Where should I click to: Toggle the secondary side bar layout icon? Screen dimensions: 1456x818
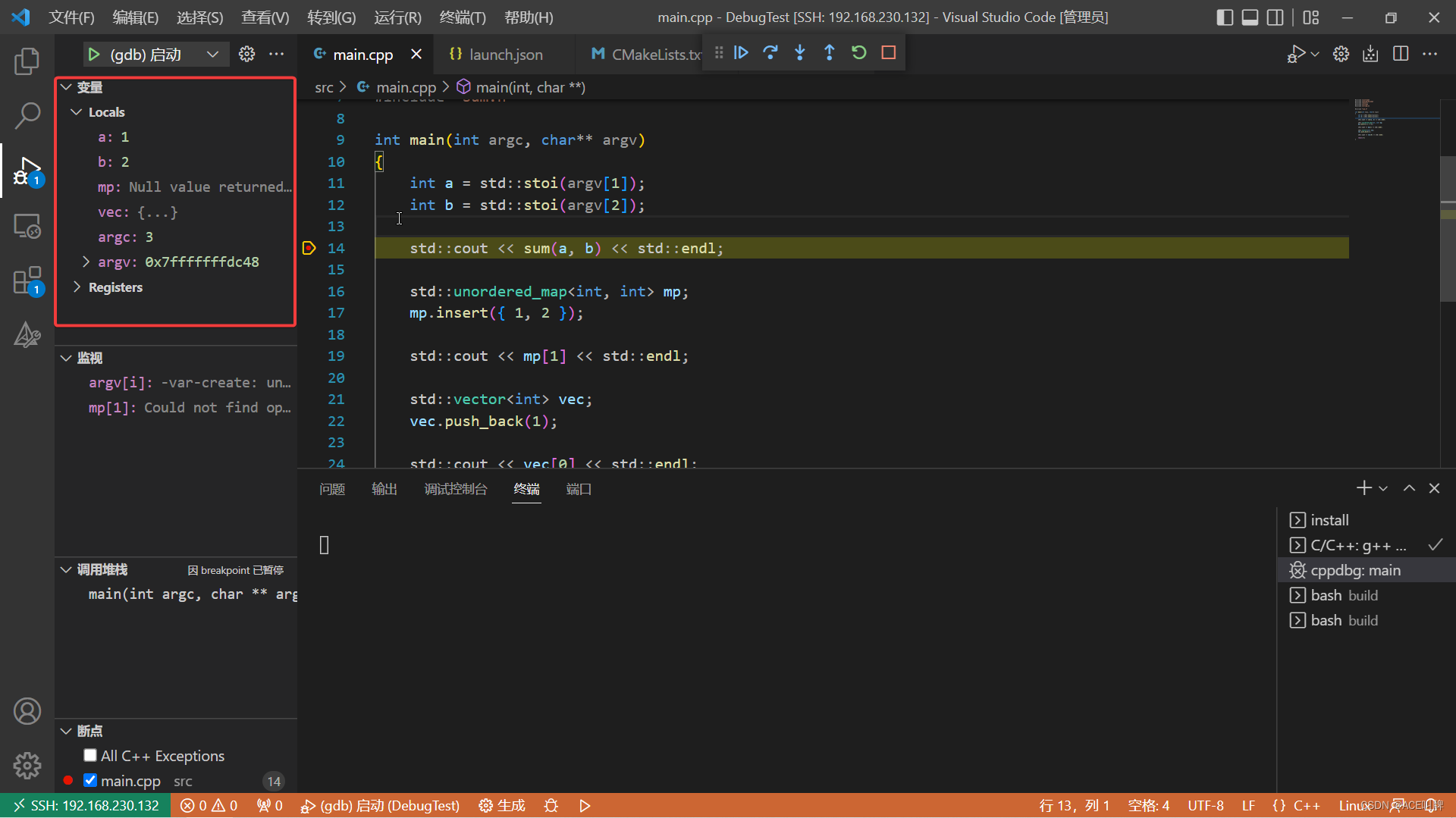coord(1276,17)
